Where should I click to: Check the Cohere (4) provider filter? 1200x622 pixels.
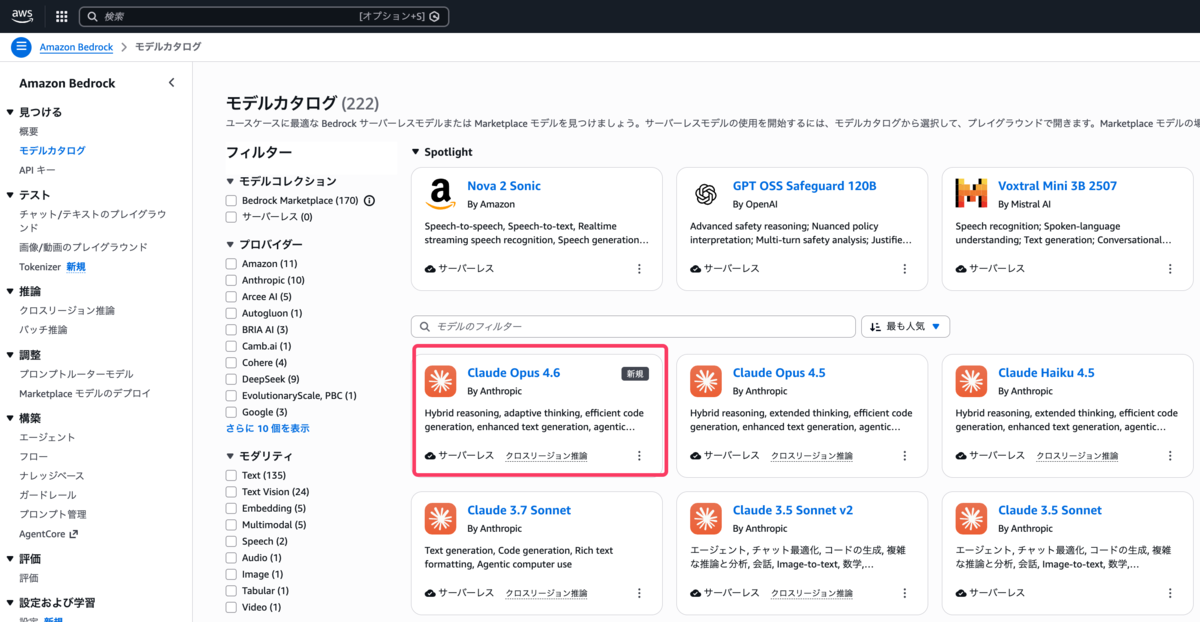pyautogui.click(x=232, y=362)
